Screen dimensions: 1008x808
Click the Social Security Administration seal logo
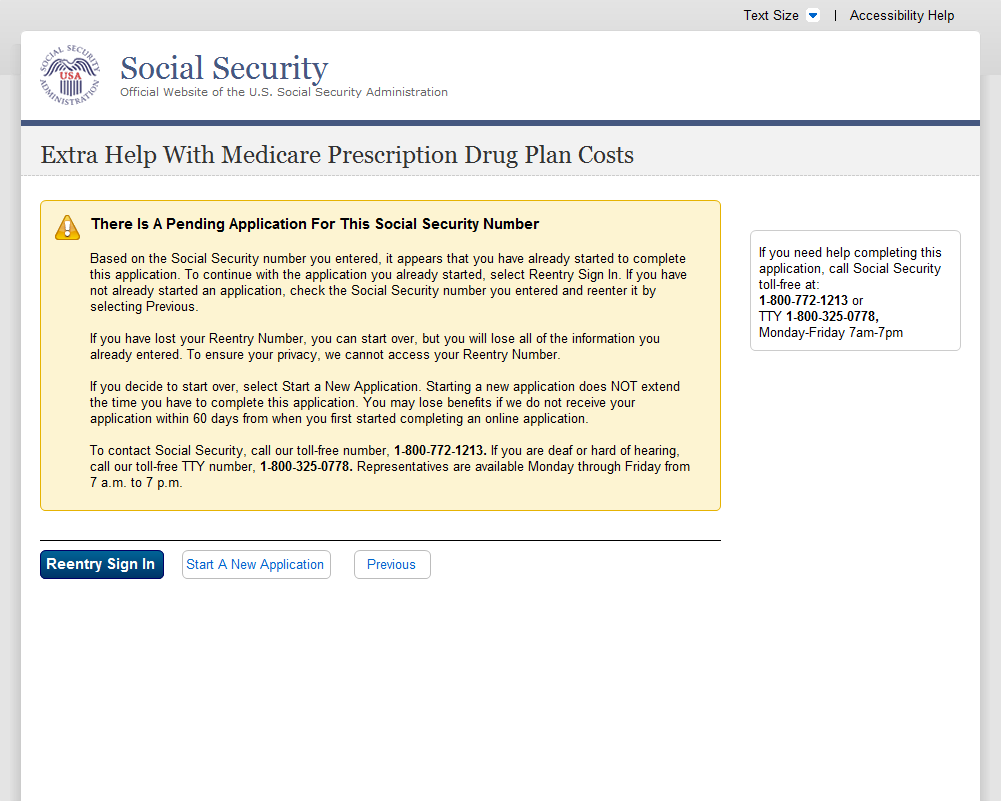(70, 76)
